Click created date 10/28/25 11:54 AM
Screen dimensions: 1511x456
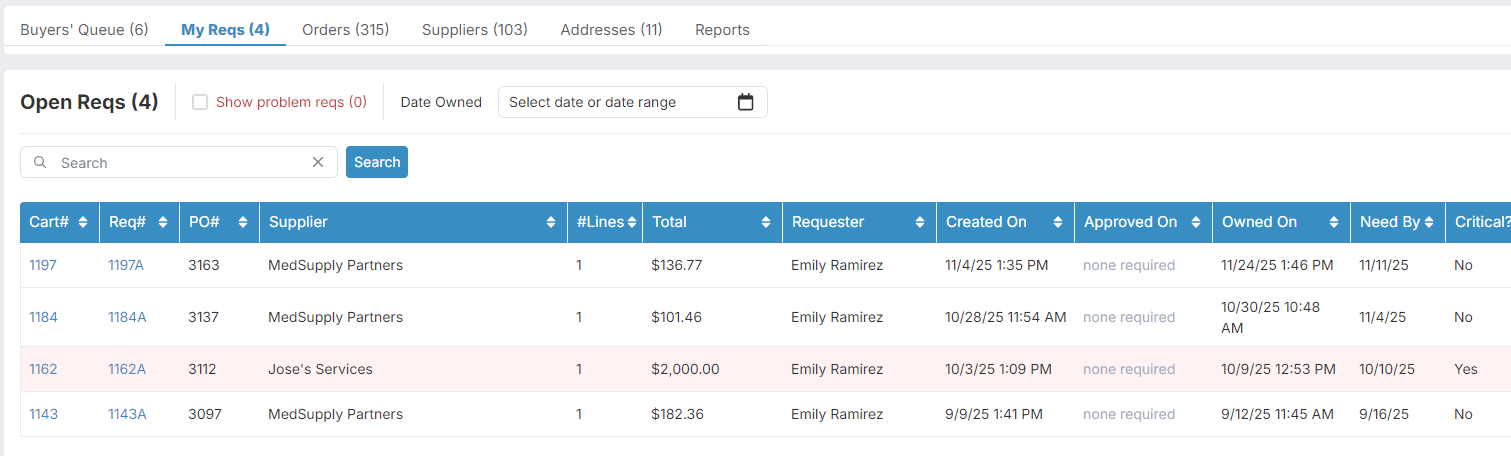pyautogui.click(x=1005, y=317)
